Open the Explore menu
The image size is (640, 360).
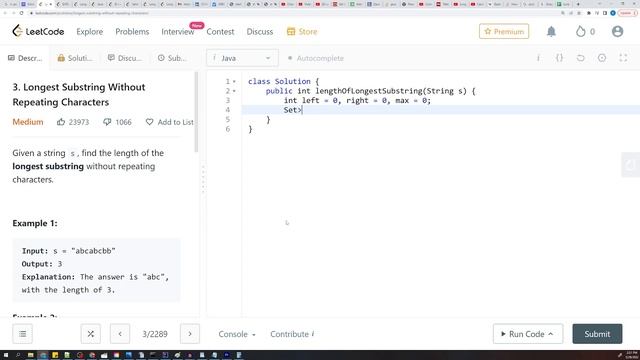(x=89, y=31)
